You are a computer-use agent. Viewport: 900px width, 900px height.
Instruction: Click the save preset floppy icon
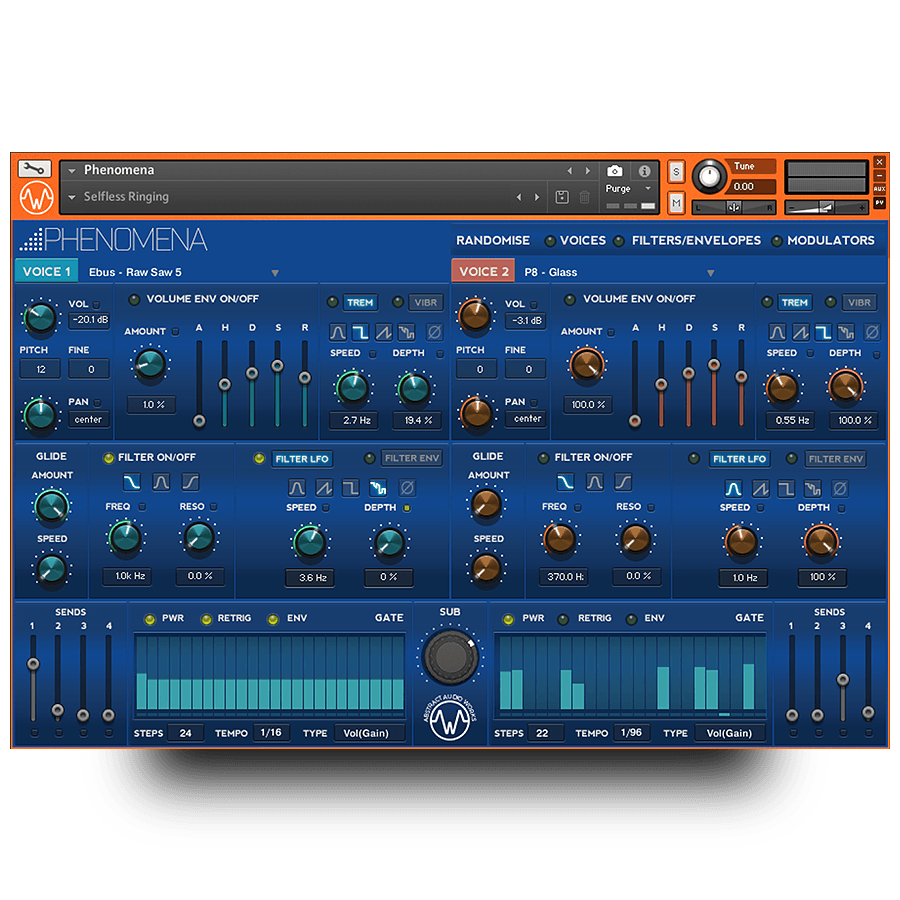tap(562, 197)
